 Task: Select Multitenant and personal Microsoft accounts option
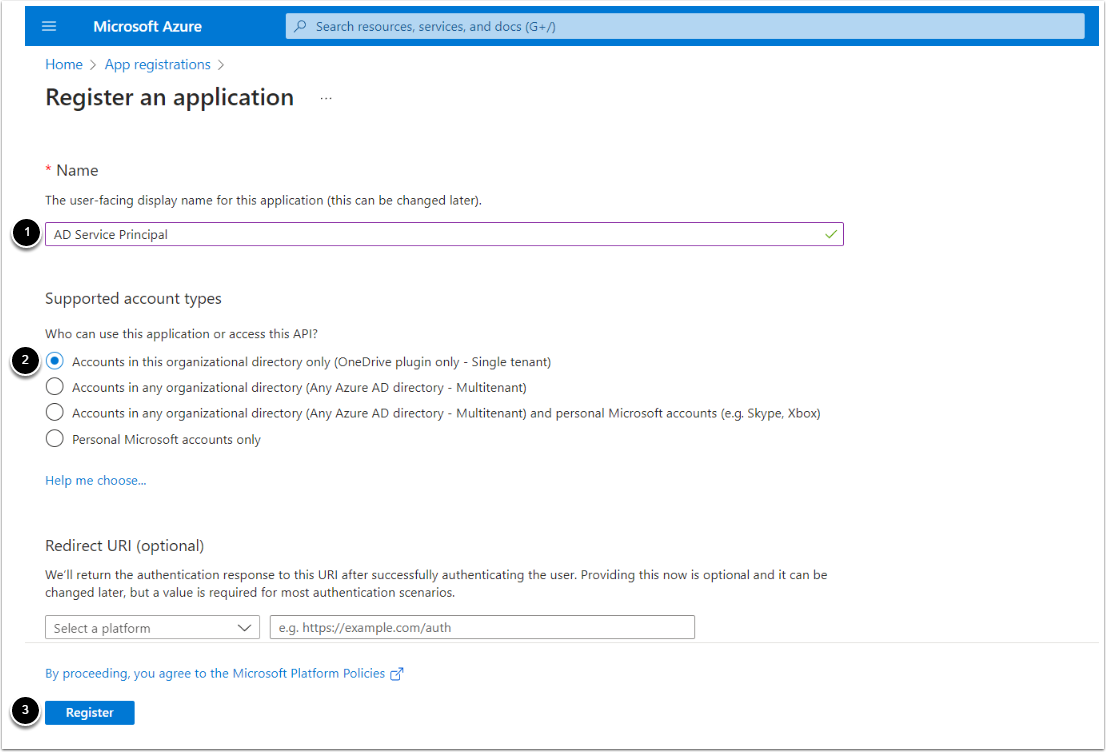point(55,412)
